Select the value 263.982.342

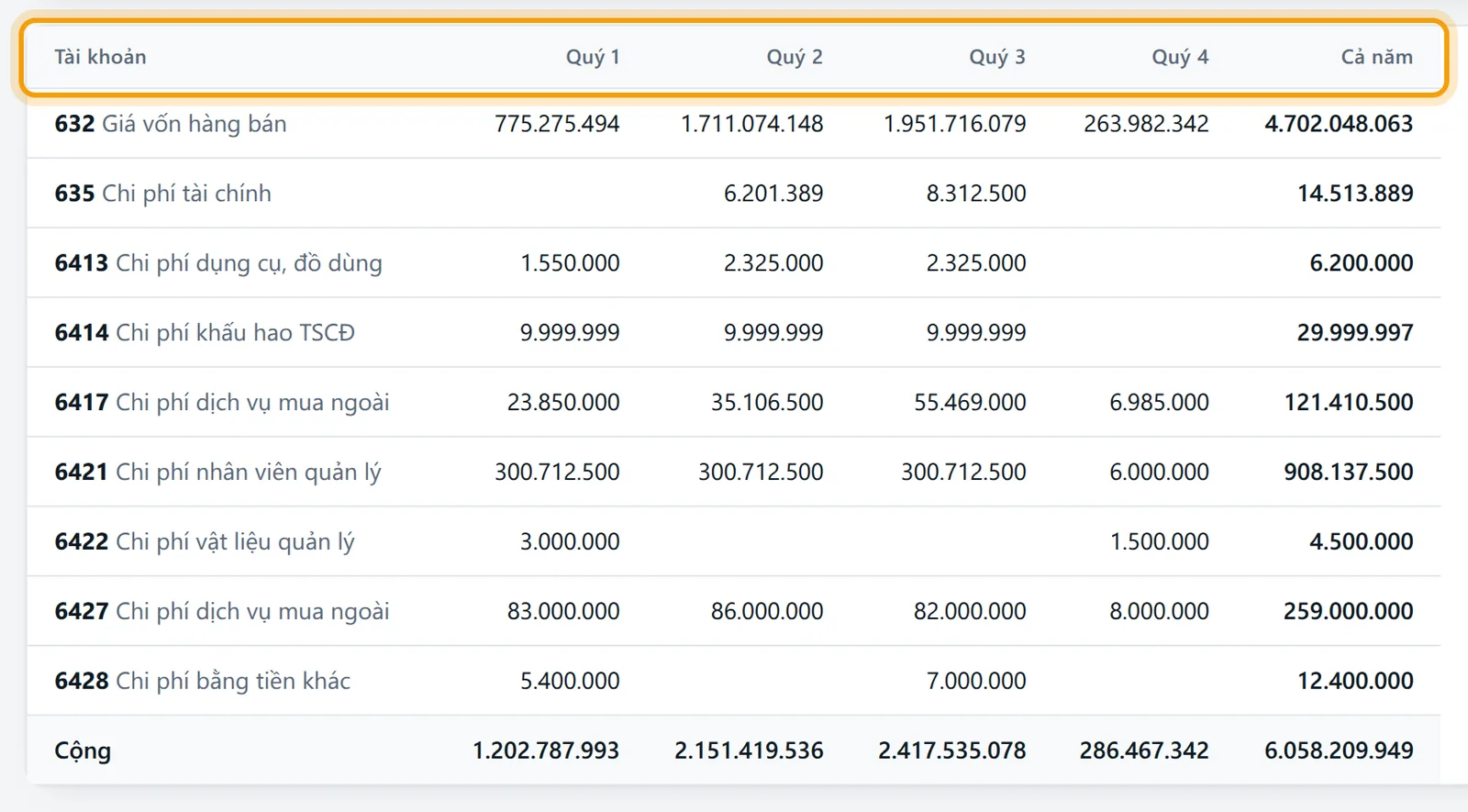tap(1146, 124)
